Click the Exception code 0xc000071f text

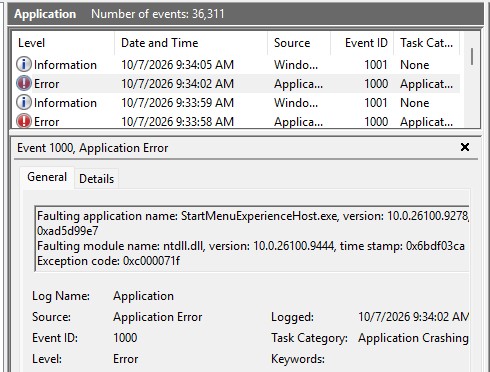[108, 261]
